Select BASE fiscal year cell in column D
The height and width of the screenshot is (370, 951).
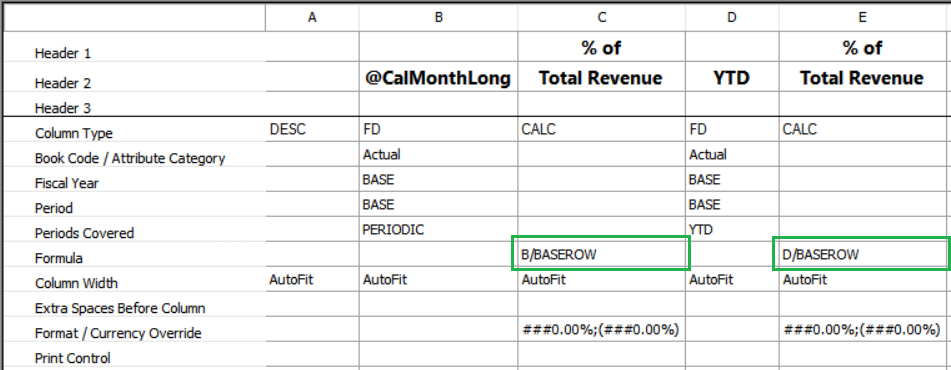click(732, 180)
